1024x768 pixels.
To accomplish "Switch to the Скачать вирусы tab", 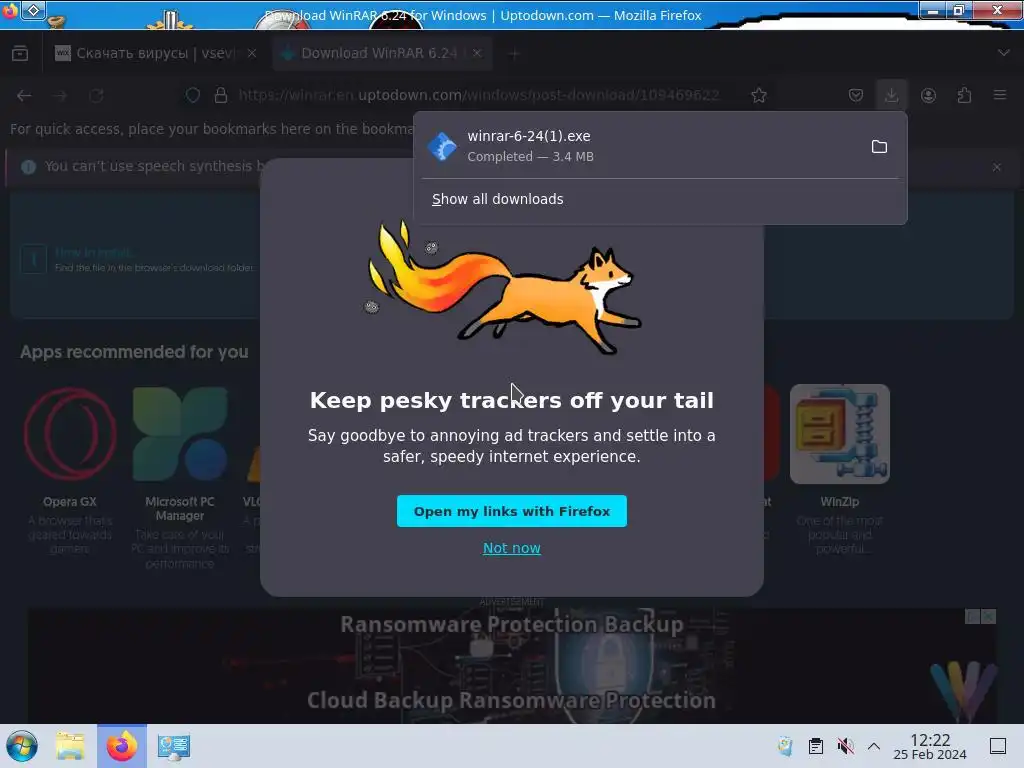I will pyautogui.click(x=155, y=54).
